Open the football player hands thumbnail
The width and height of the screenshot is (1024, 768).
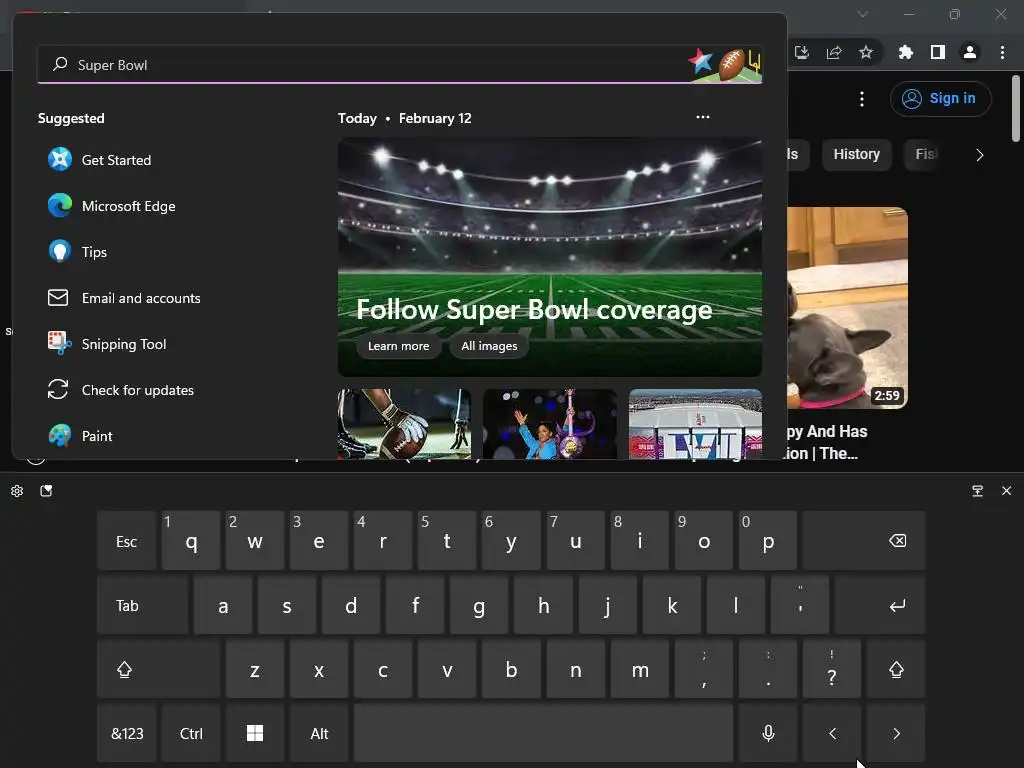click(404, 424)
